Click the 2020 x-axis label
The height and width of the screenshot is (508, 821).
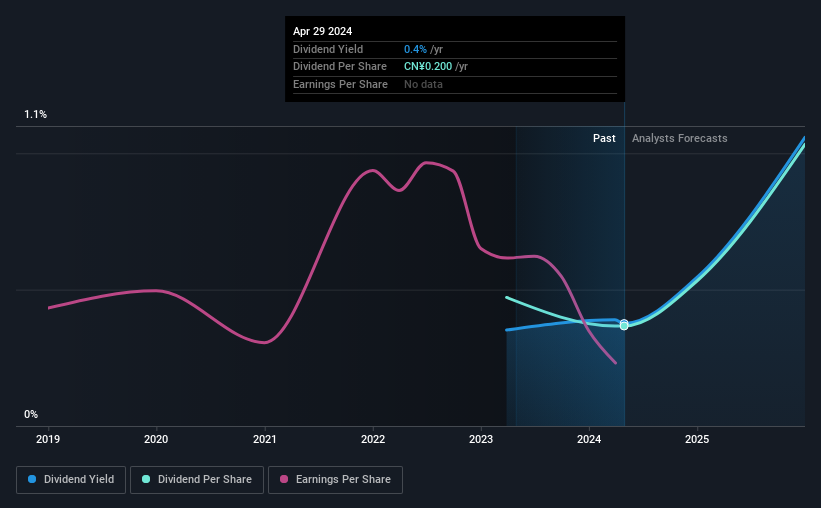point(156,439)
